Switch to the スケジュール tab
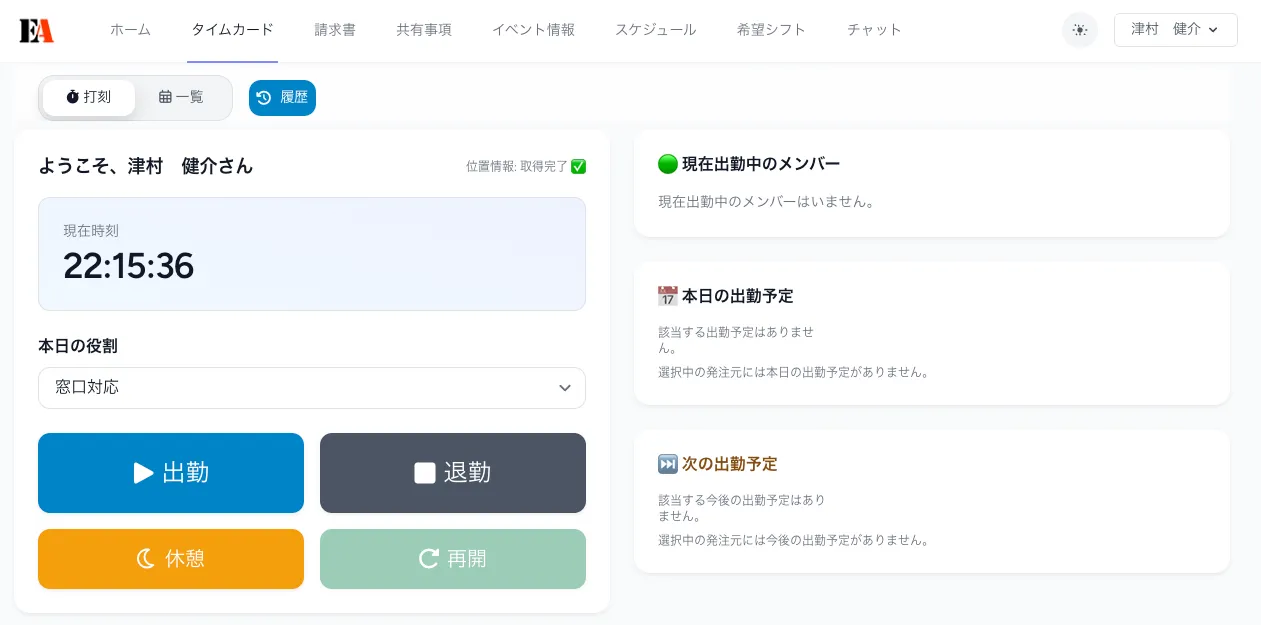This screenshot has width=1261, height=625. point(655,30)
